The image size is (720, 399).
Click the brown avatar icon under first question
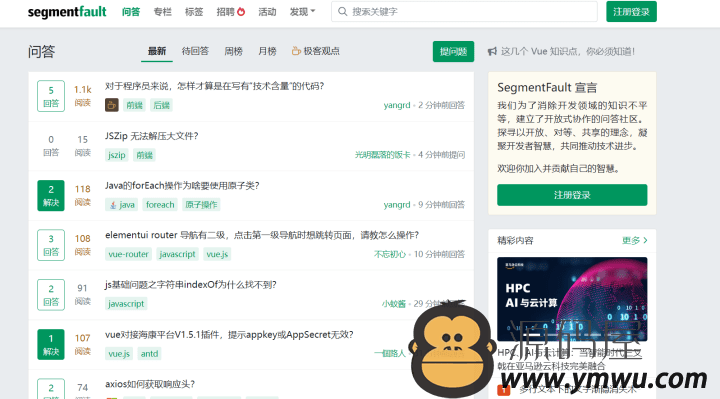pos(112,105)
